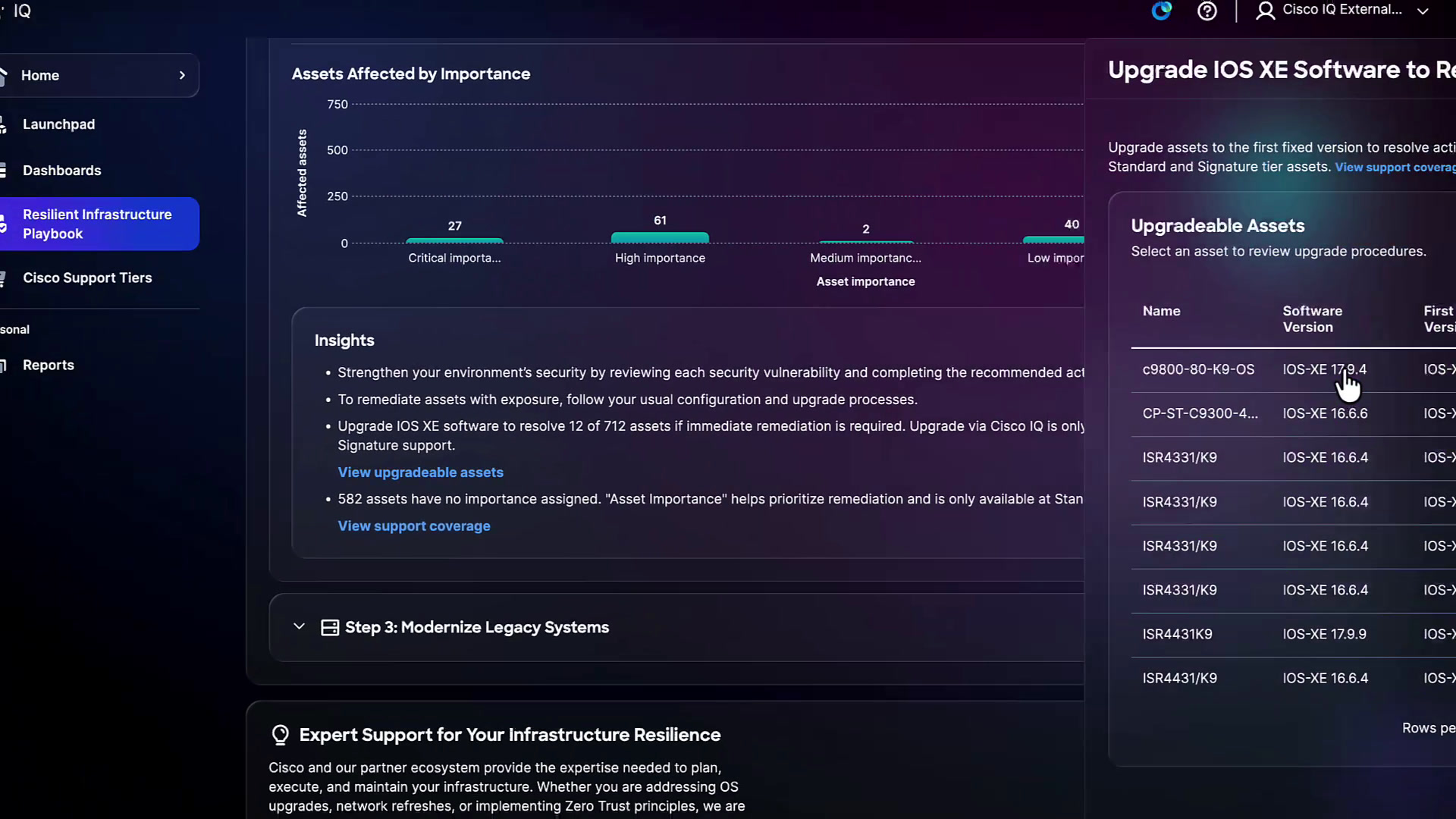Open Cisco Support Tiers
Viewport: 1456px width, 819px height.
87,278
